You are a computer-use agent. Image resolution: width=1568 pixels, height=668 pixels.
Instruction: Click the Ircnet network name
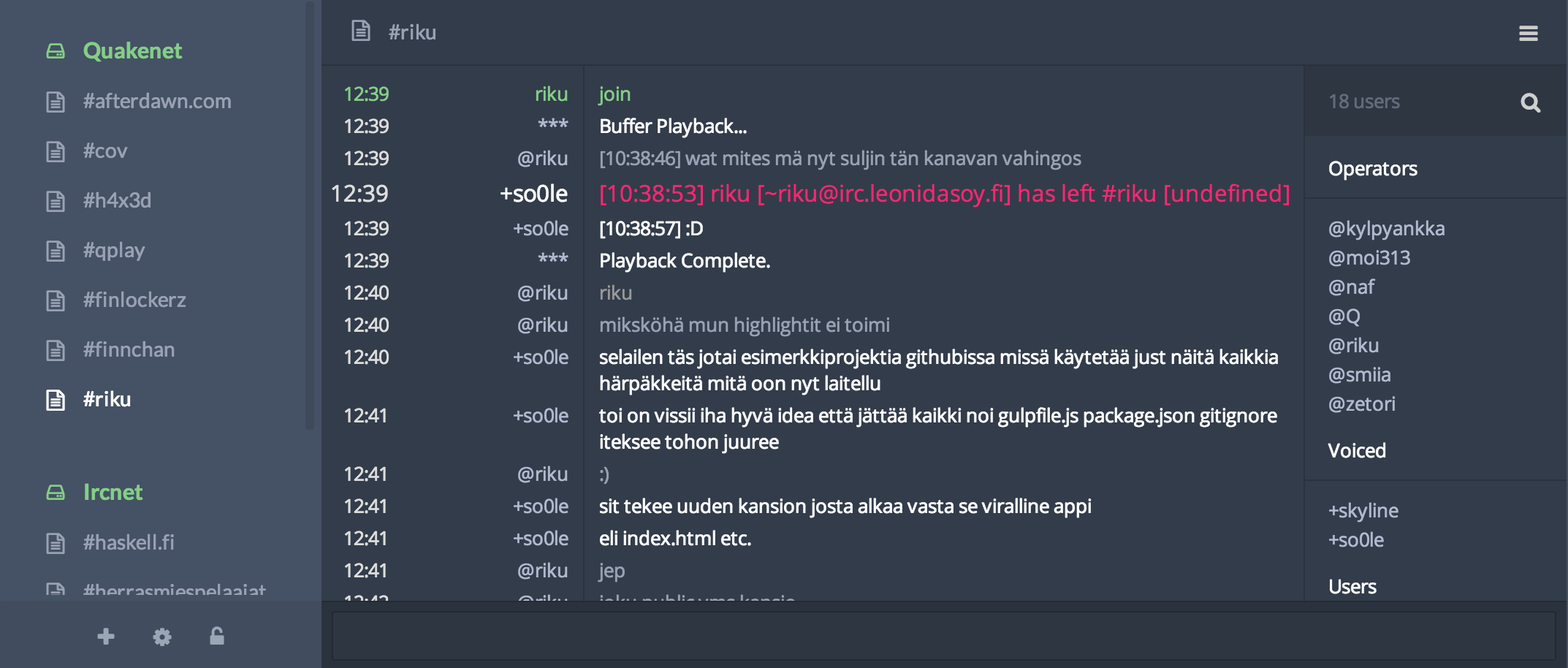tap(113, 493)
